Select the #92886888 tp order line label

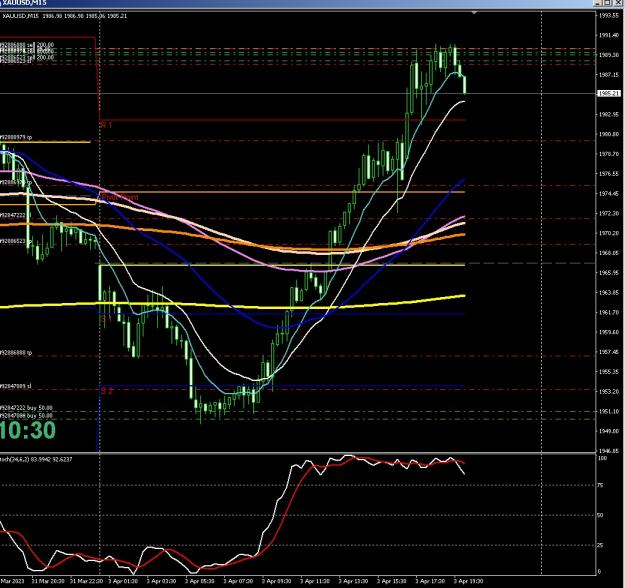[x=16, y=353]
